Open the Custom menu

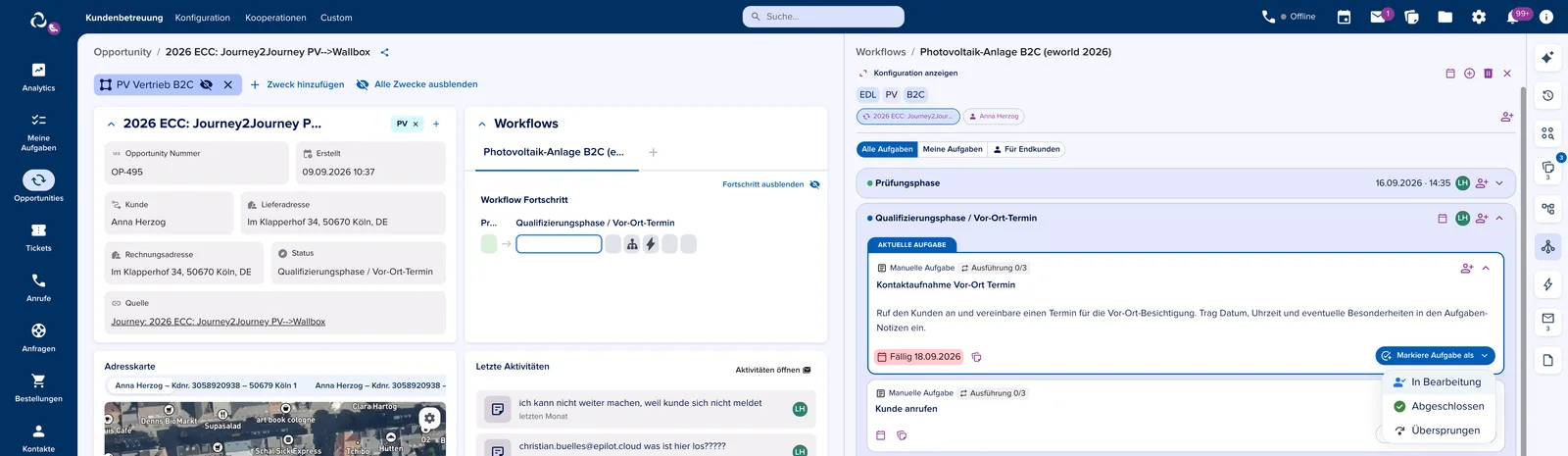click(336, 18)
